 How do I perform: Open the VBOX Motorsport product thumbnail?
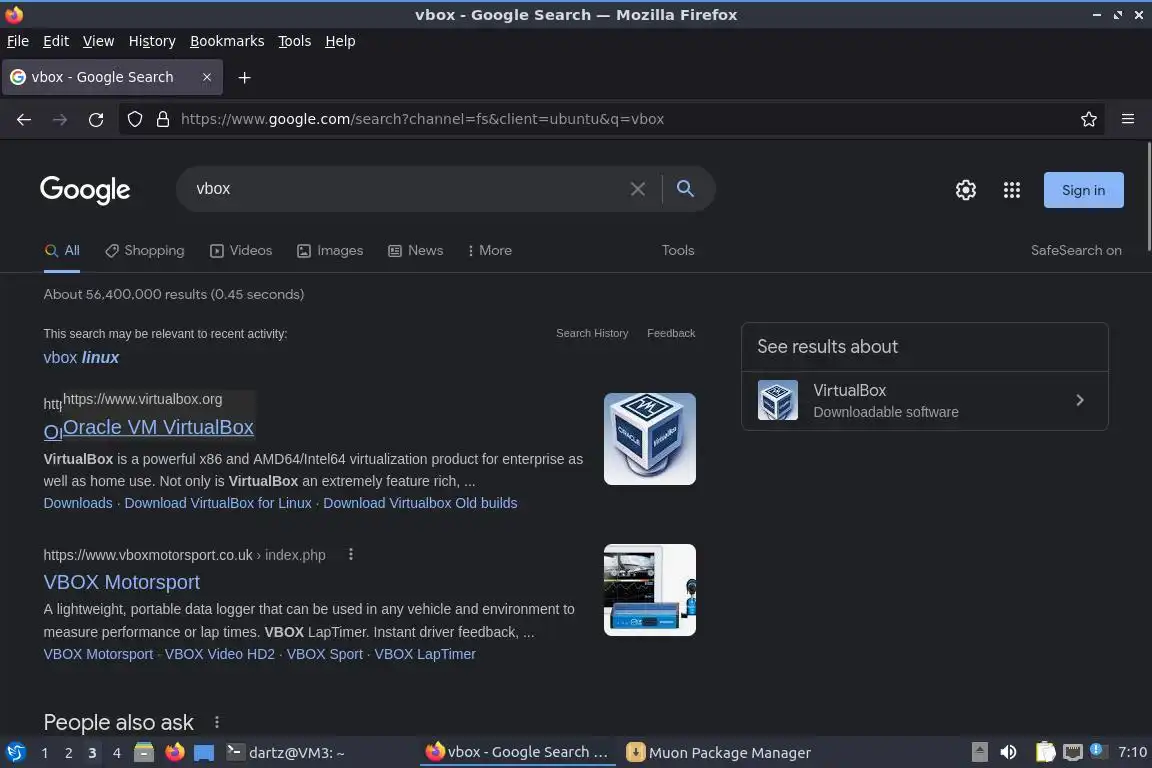pos(649,589)
